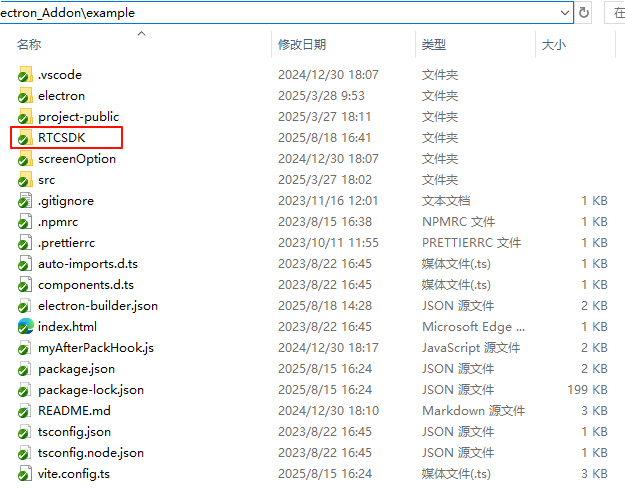Select the project-public folder
Viewport: 625px width, 491px height.
[x=78, y=117]
